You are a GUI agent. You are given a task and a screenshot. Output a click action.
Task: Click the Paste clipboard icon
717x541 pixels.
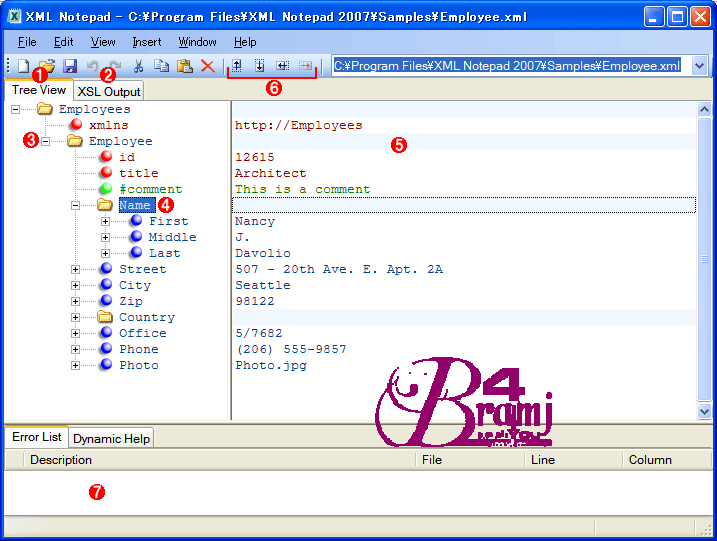184,66
